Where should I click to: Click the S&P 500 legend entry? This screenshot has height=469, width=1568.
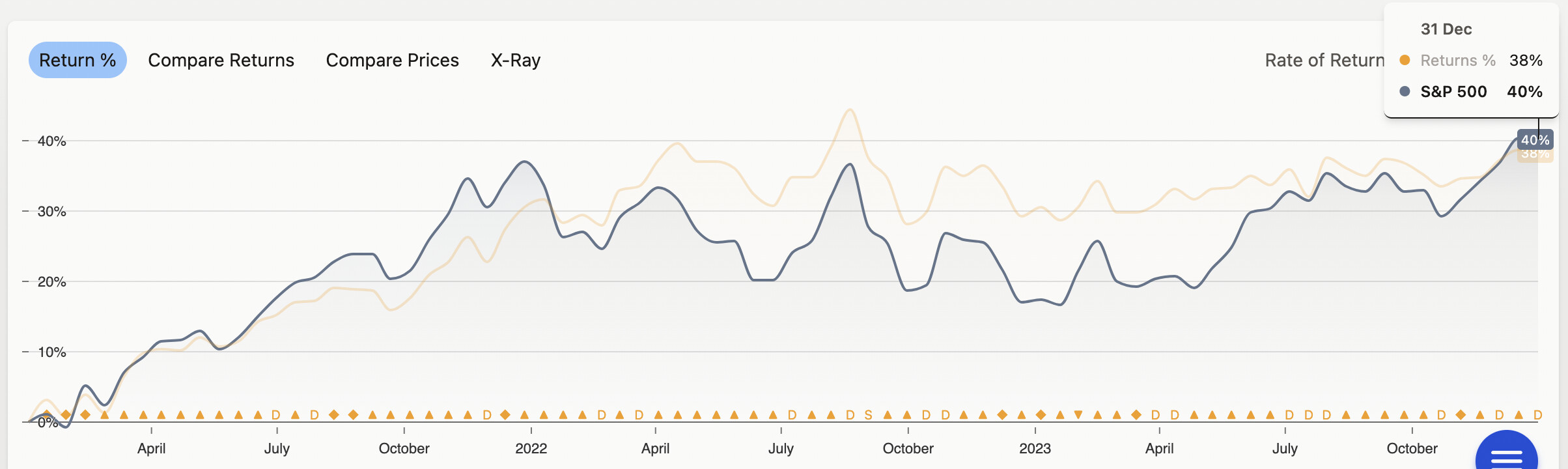(1453, 91)
